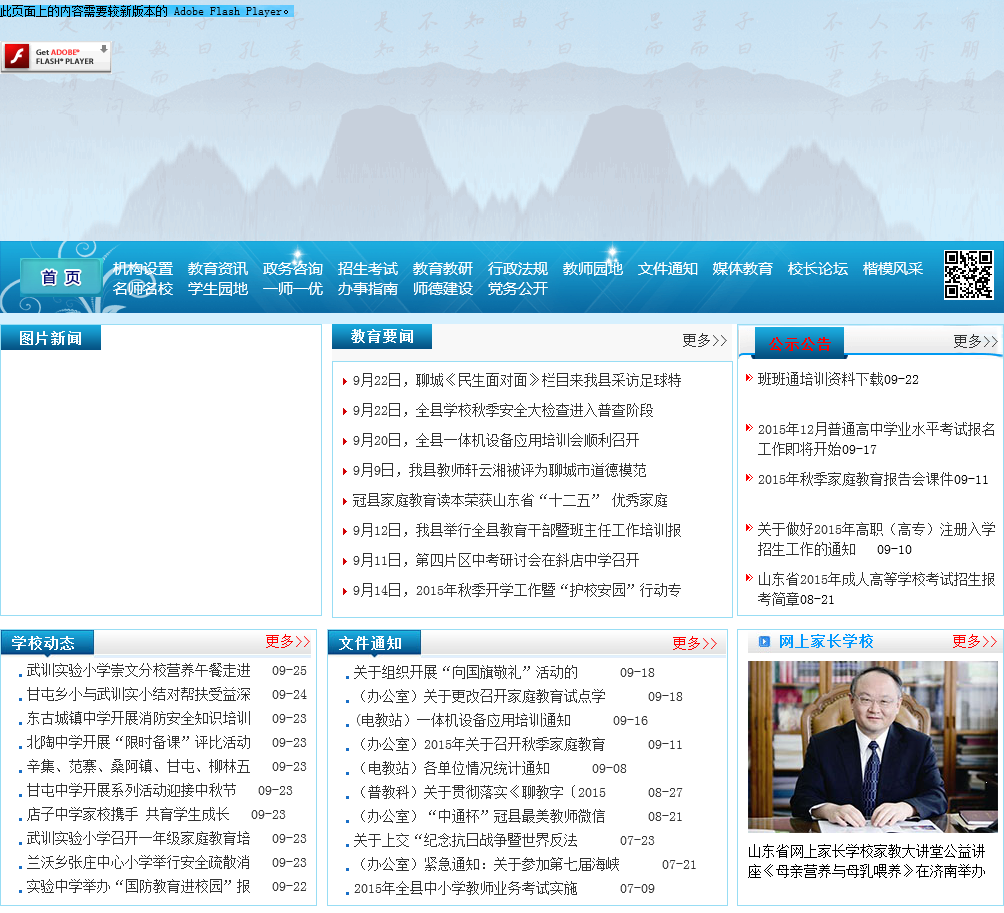The height and width of the screenshot is (913, 1004).
Task: Open the 政务咨询 menu item
Action: click(293, 268)
